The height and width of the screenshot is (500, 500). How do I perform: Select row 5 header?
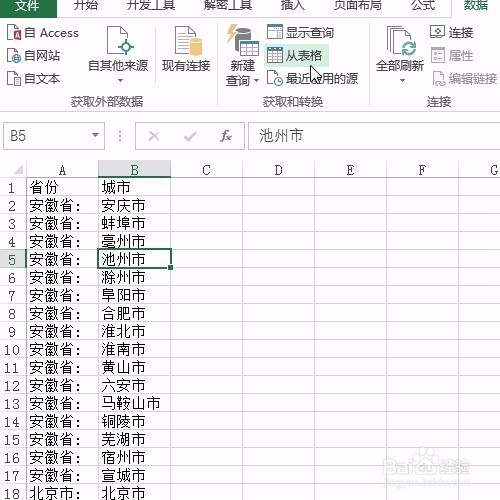[12, 259]
